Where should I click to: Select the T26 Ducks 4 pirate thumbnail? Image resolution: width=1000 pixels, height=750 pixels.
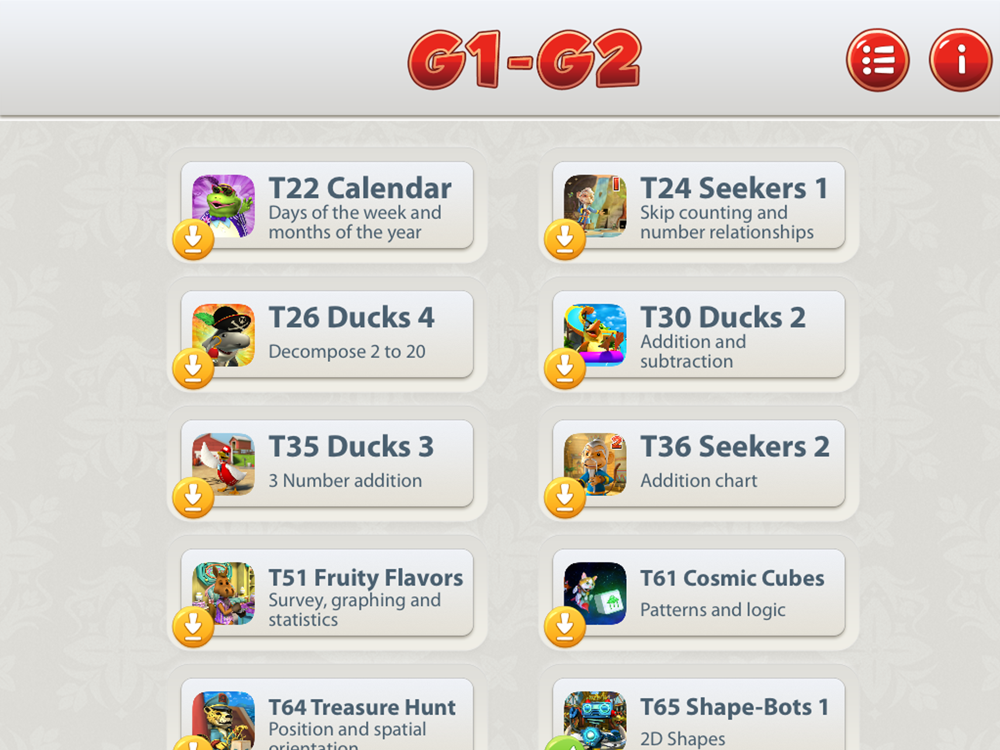(x=224, y=335)
